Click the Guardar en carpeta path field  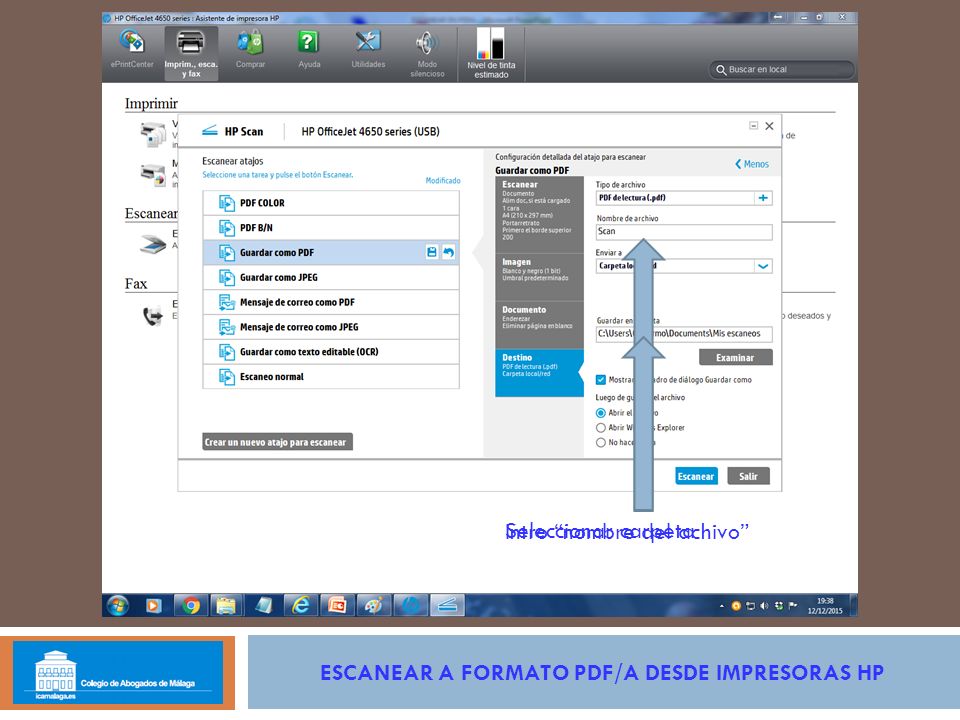[684, 334]
